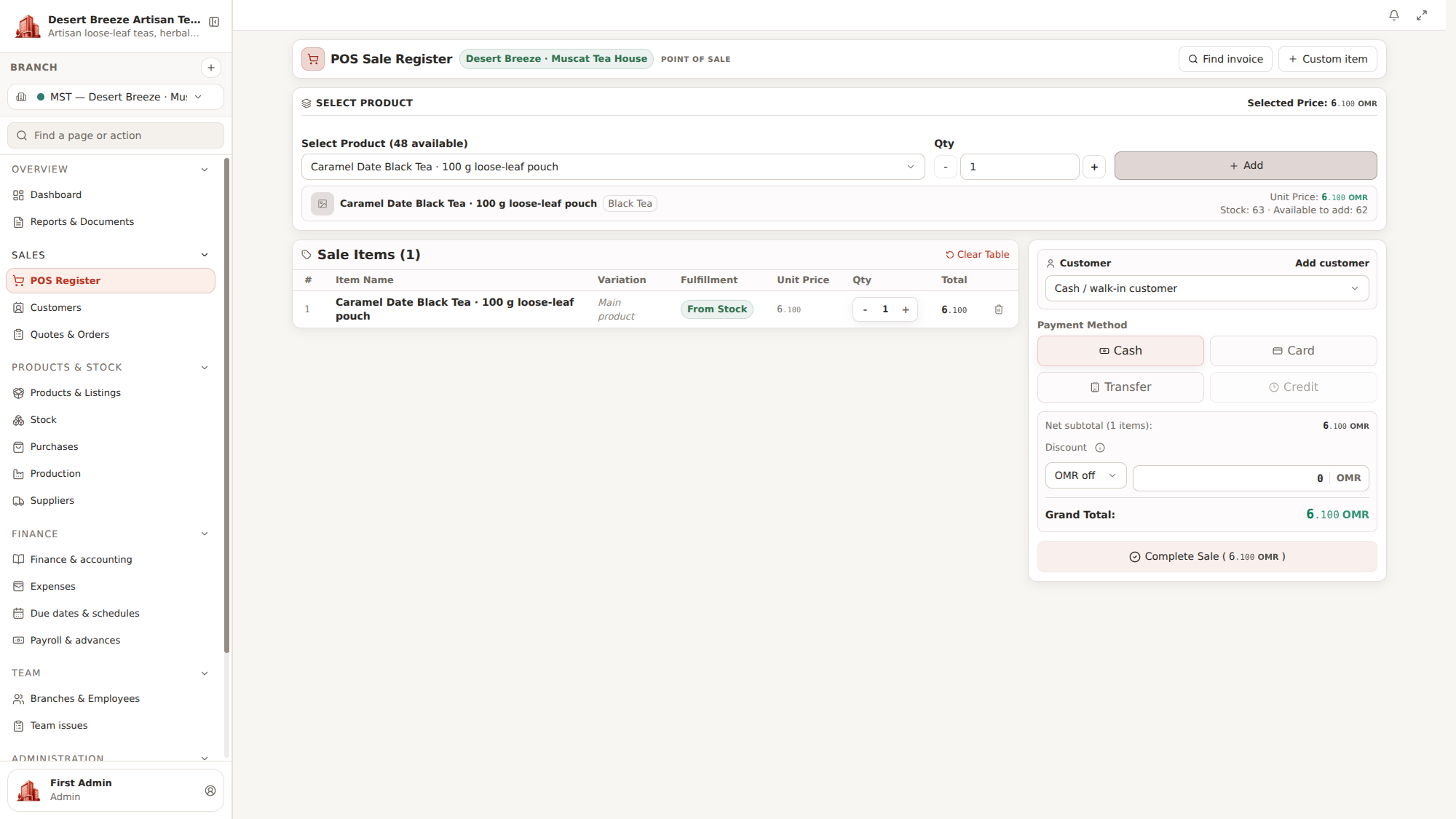1456x819 pixels.
Task: Open the branch selector dropdown
Action: (x=116, y=97)
